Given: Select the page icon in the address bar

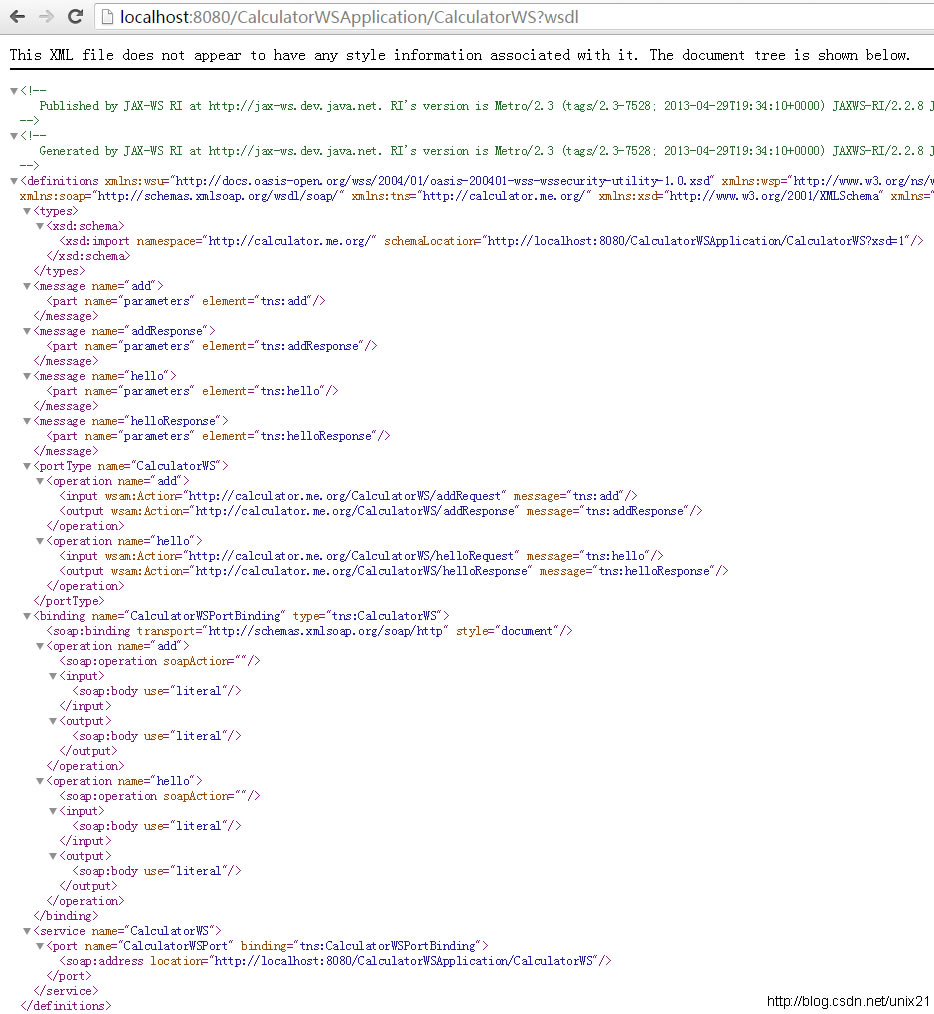Looking at the screenshot, I should click(107, 17).
